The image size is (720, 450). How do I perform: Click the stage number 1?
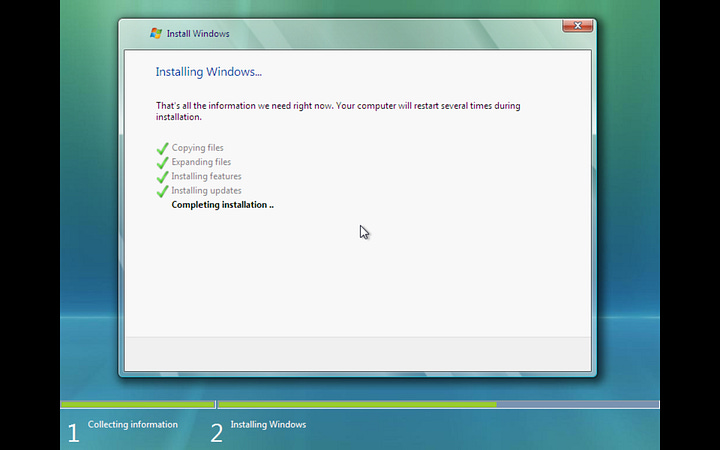[x=73, y=433]
